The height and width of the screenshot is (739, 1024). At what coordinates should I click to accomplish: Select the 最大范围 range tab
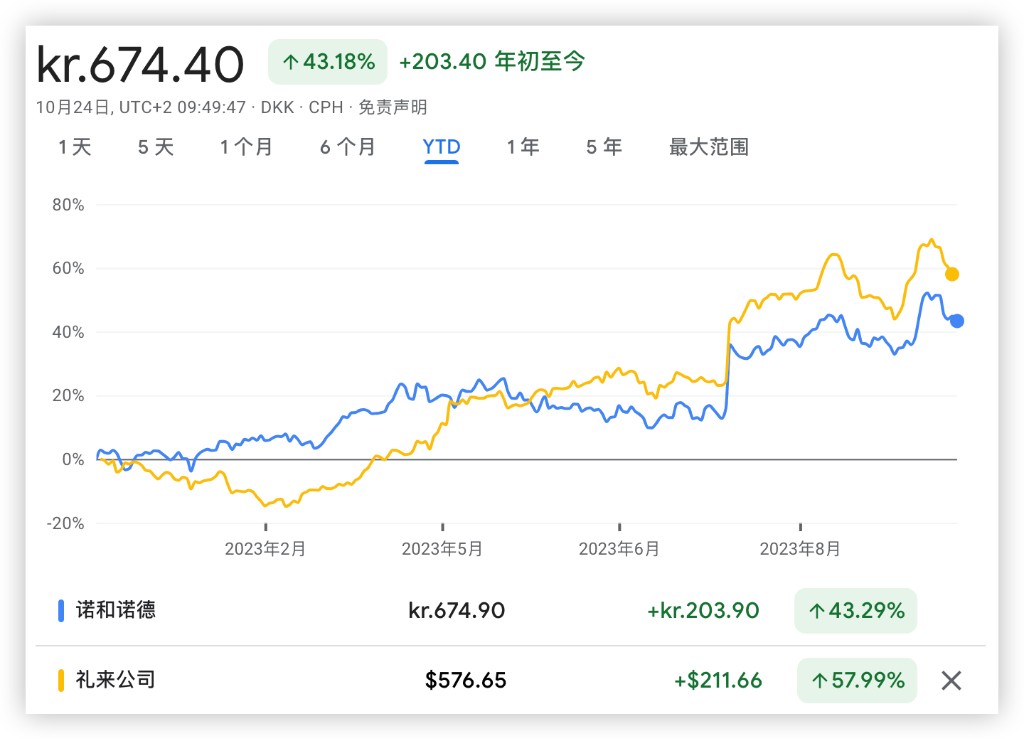pyautogui.click(x=708, y=148)
